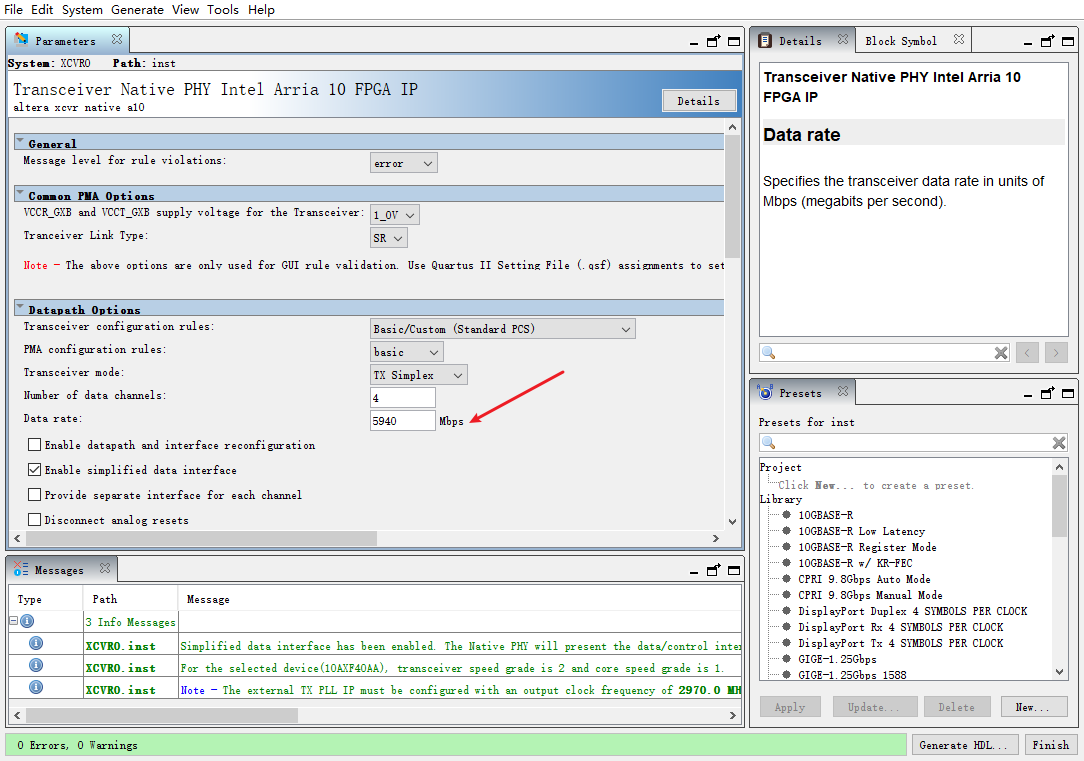This screenshot has height=761, width=1084.
Task: Open the supply voltage 1_0V dropdown
Action: [395, 215]
